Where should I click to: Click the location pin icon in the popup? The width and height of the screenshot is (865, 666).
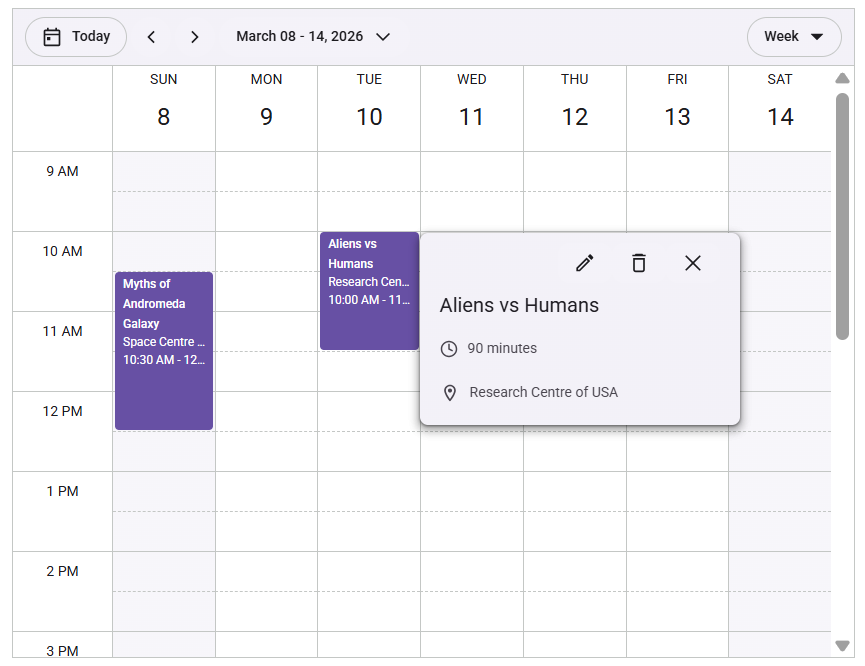click(449, 392)
